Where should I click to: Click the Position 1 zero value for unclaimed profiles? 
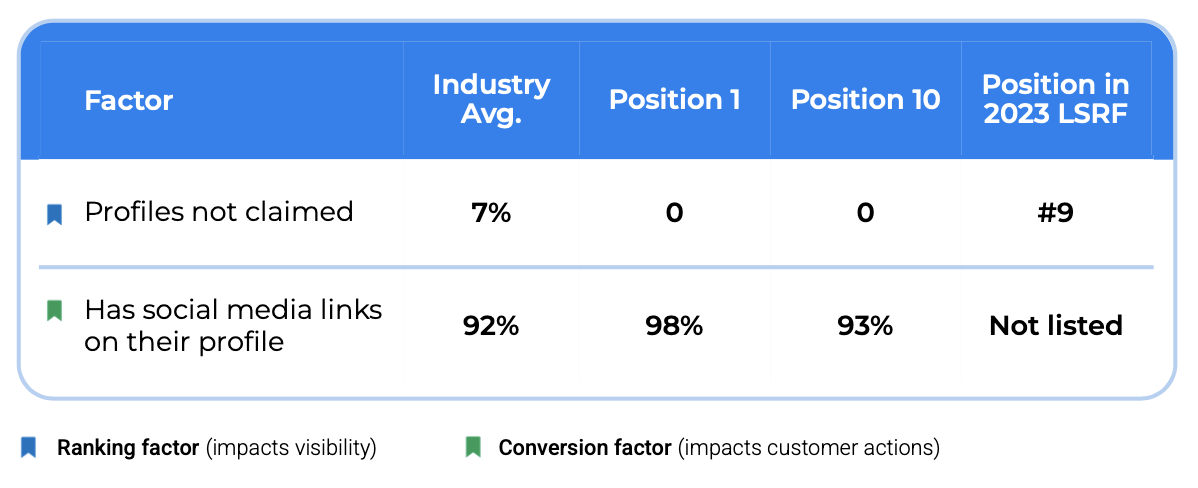click(675, 213)
